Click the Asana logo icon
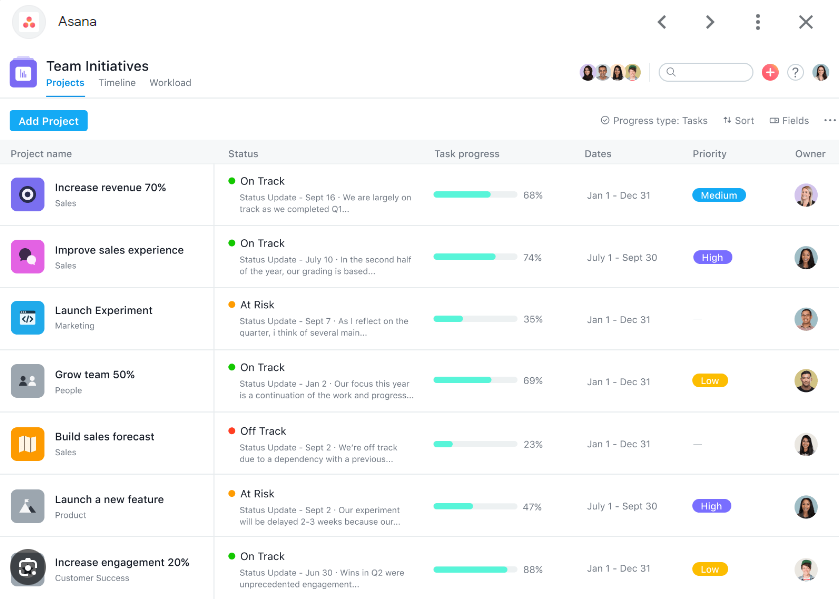This screenshot has width=839, height=604. (29, 22)
